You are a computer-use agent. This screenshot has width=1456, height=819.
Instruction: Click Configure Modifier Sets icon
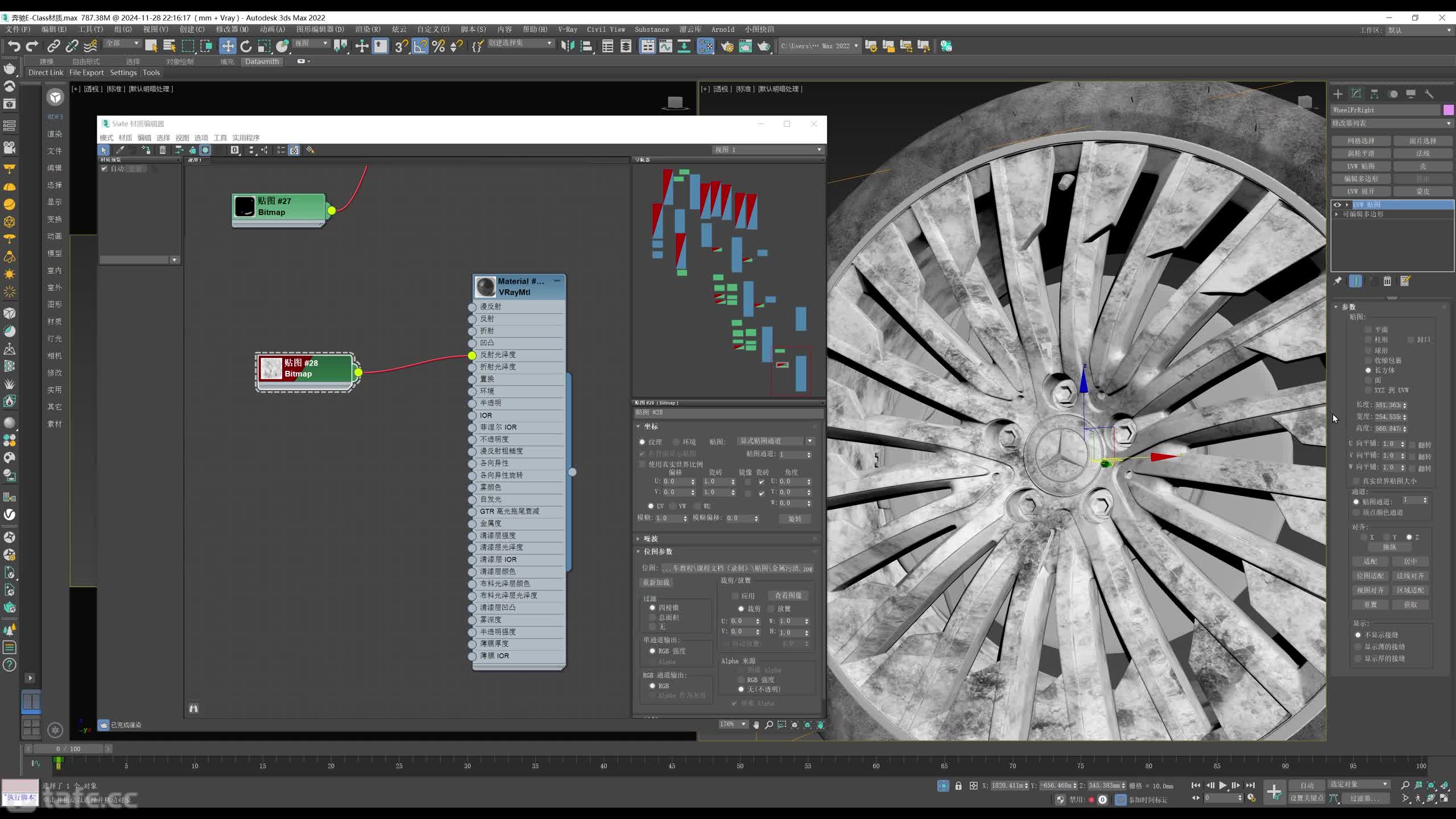point(1405,281)
